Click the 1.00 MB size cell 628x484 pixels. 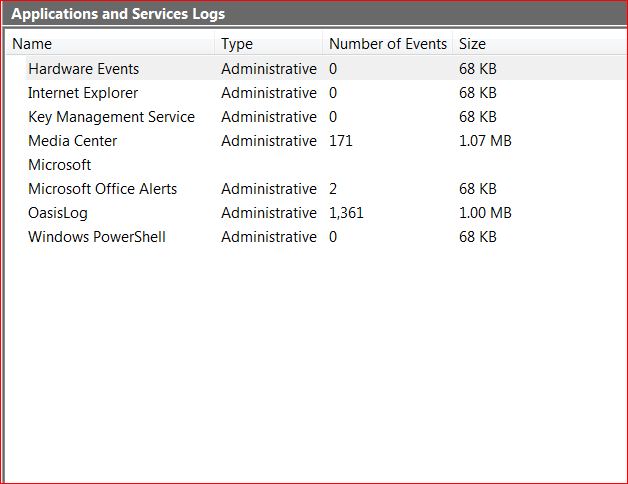(485, 213)
